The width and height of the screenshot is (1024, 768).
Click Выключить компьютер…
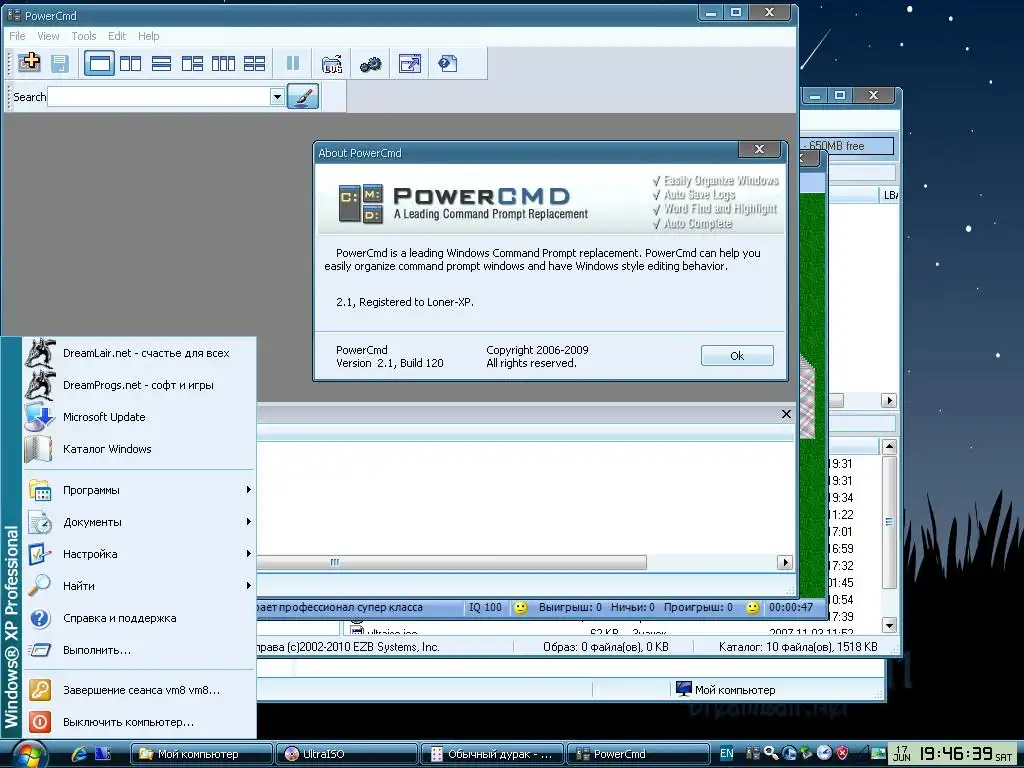(140, 722)
